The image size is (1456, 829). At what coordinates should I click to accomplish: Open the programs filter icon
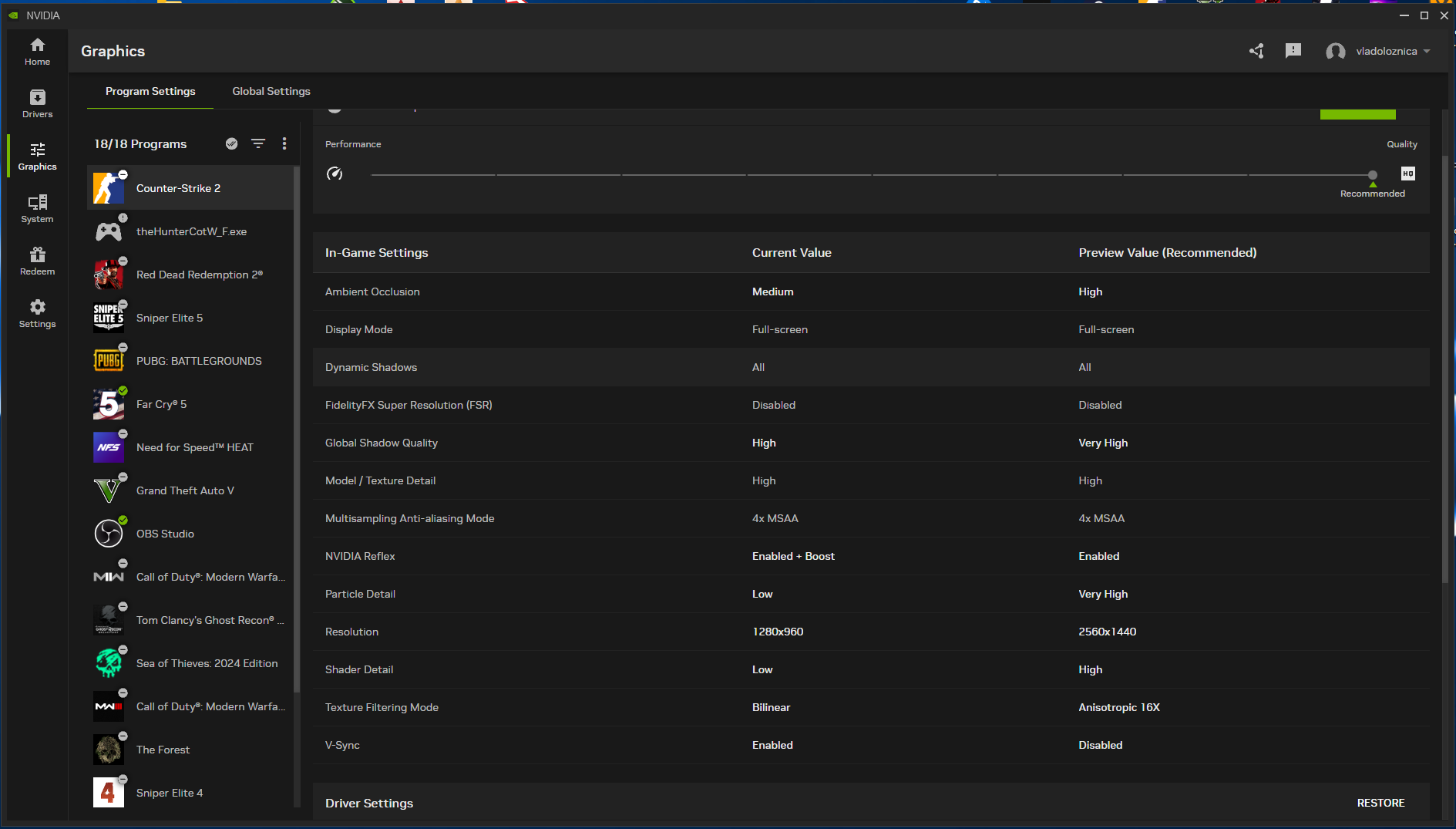pos(258,143)
